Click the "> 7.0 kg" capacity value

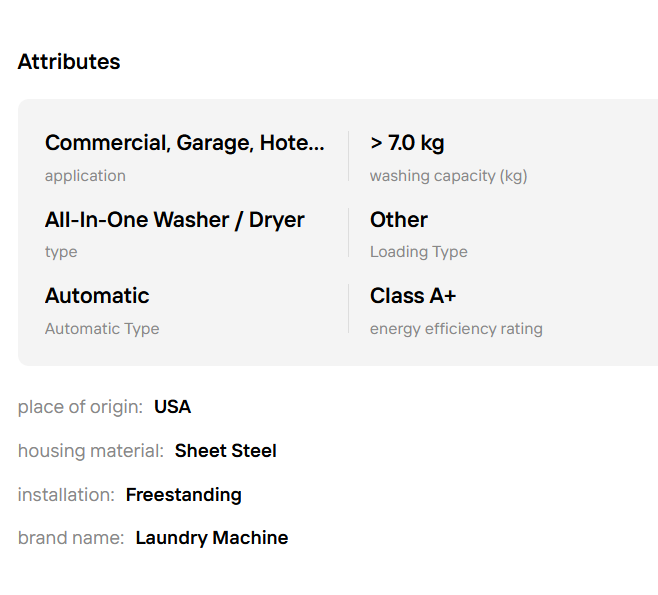pos(407,143)
